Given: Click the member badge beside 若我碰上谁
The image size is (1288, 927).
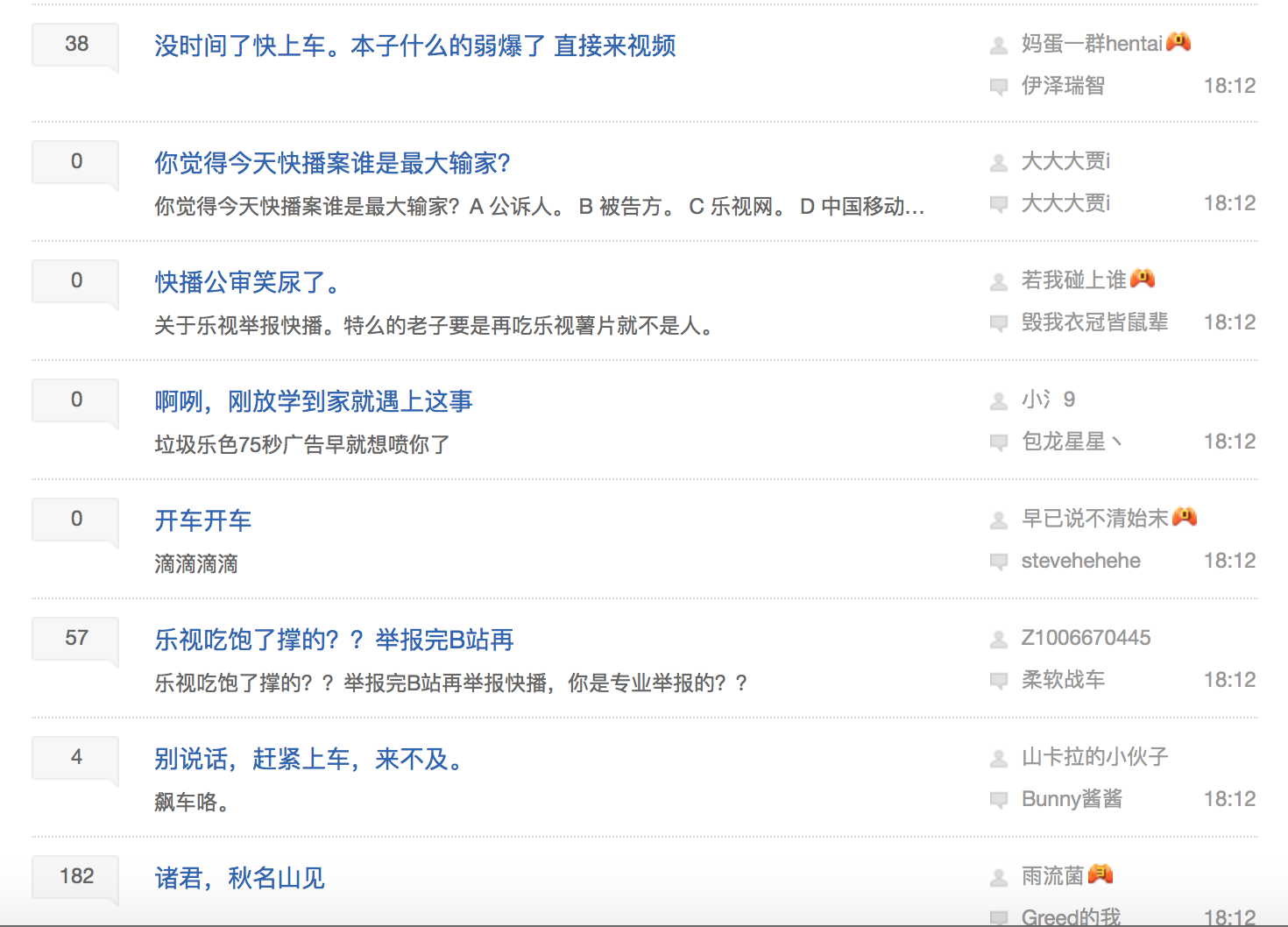Looking at the screenshot, I should click(1143, 279).
